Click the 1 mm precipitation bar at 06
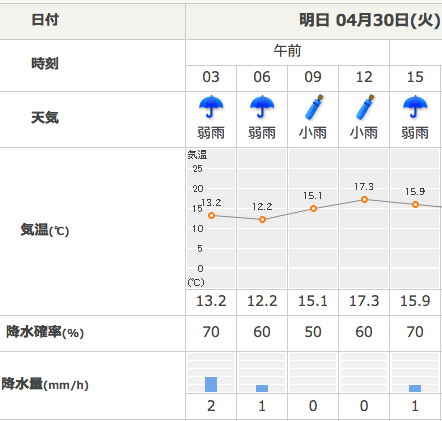This screenshot has height=421, width=442. [x=262, y=388]
